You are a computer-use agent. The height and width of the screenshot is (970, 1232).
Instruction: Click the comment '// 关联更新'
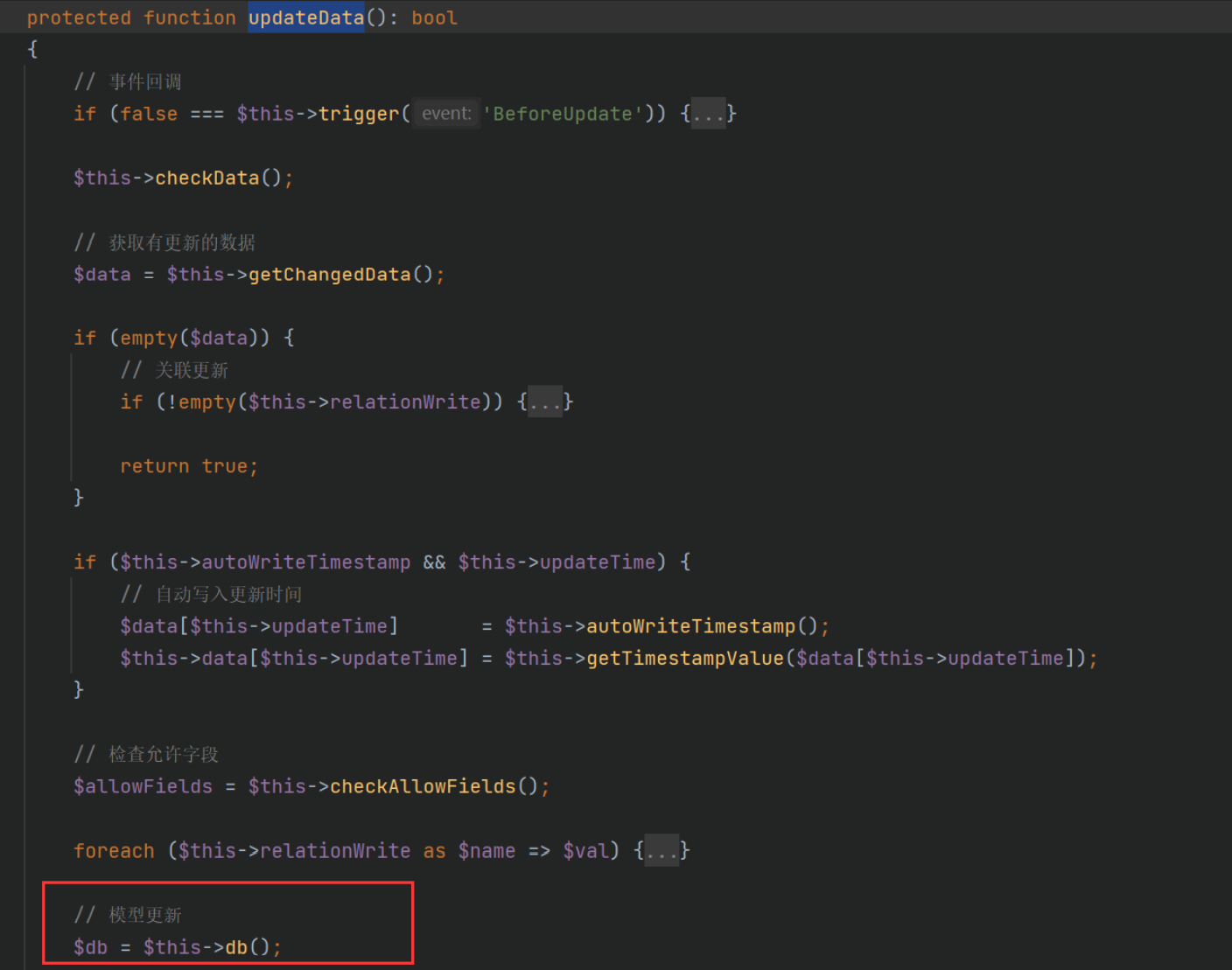174,370
